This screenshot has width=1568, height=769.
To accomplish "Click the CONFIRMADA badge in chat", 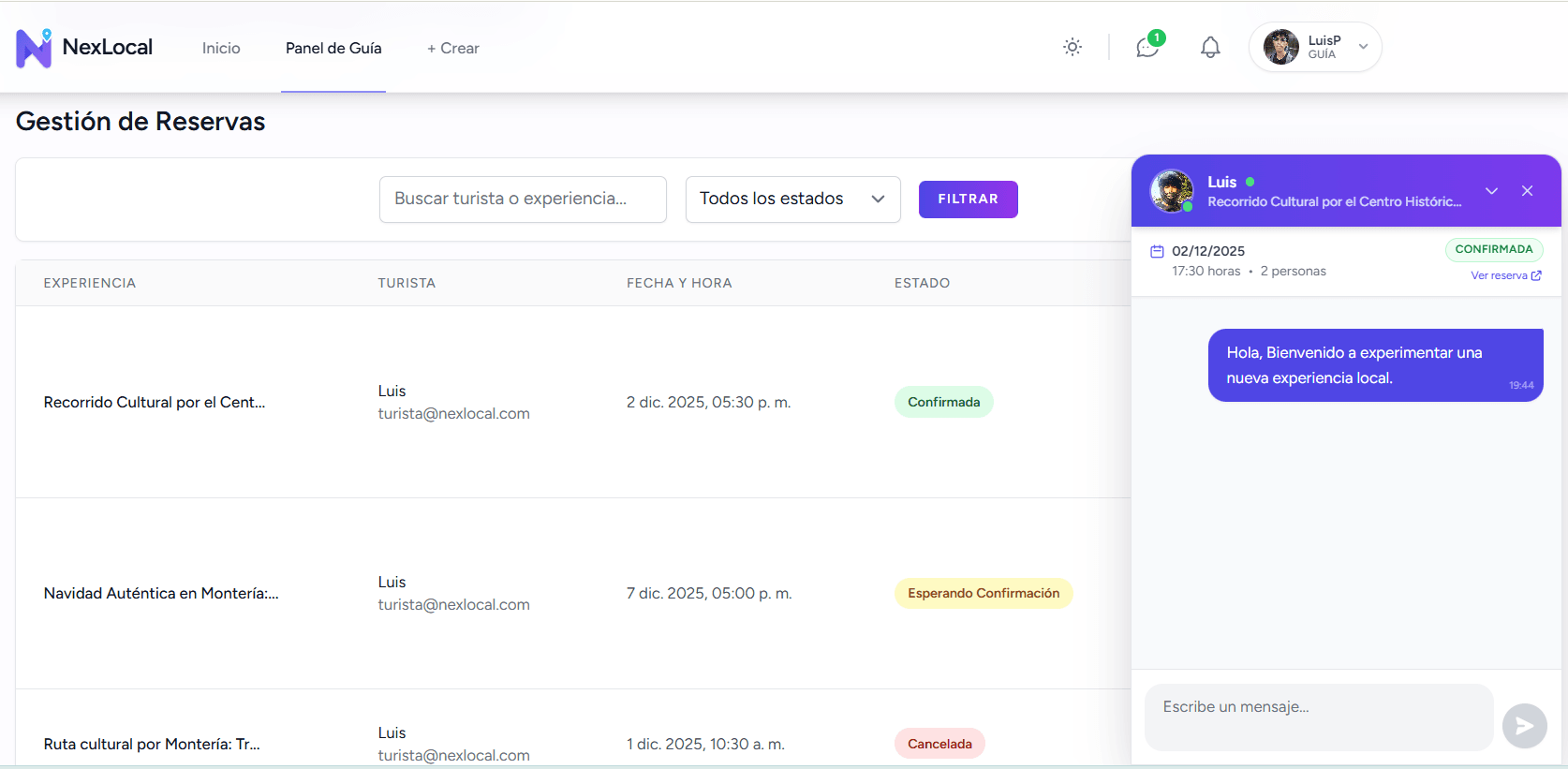I will point(1494,249).
